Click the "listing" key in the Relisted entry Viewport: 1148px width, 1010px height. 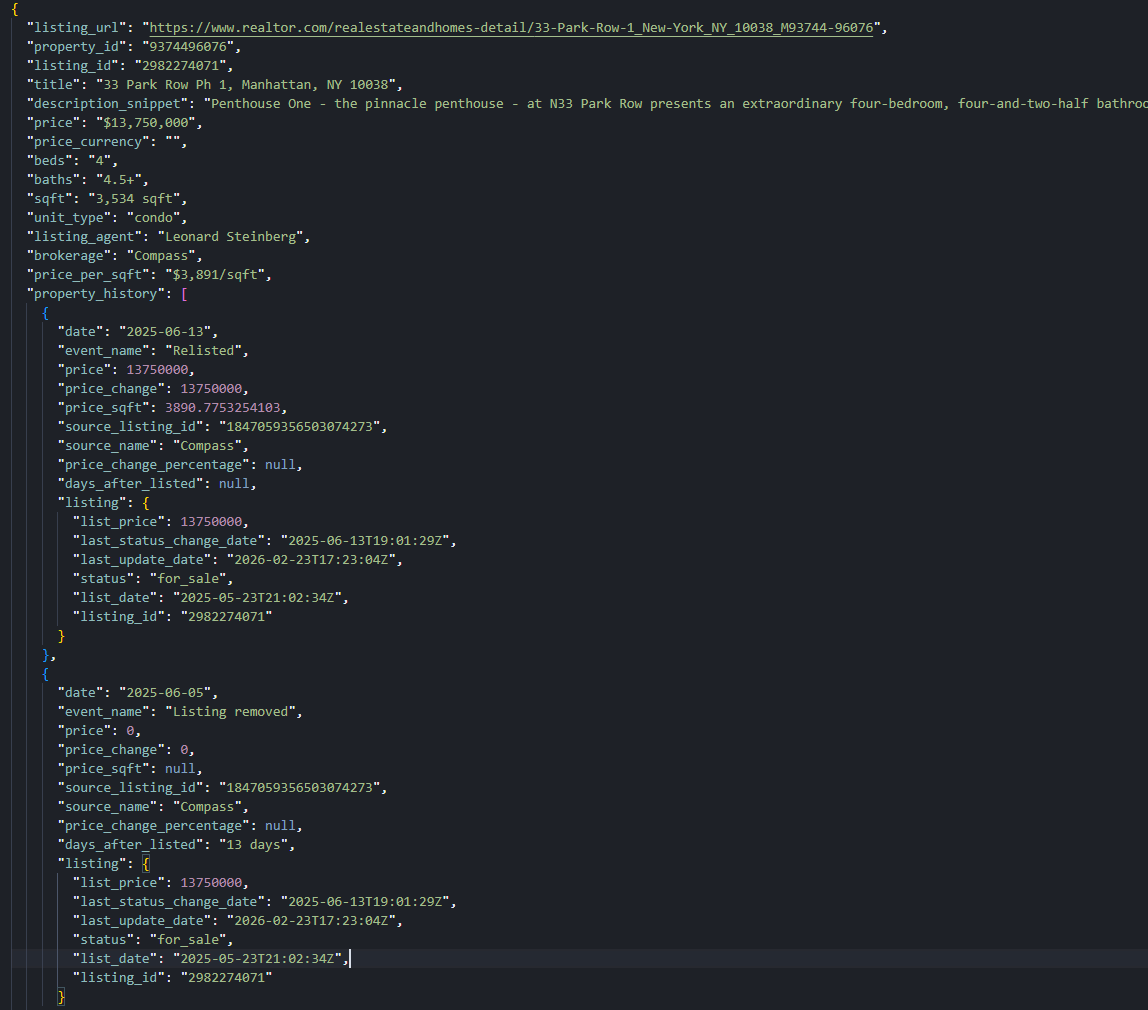pos(92,503)
